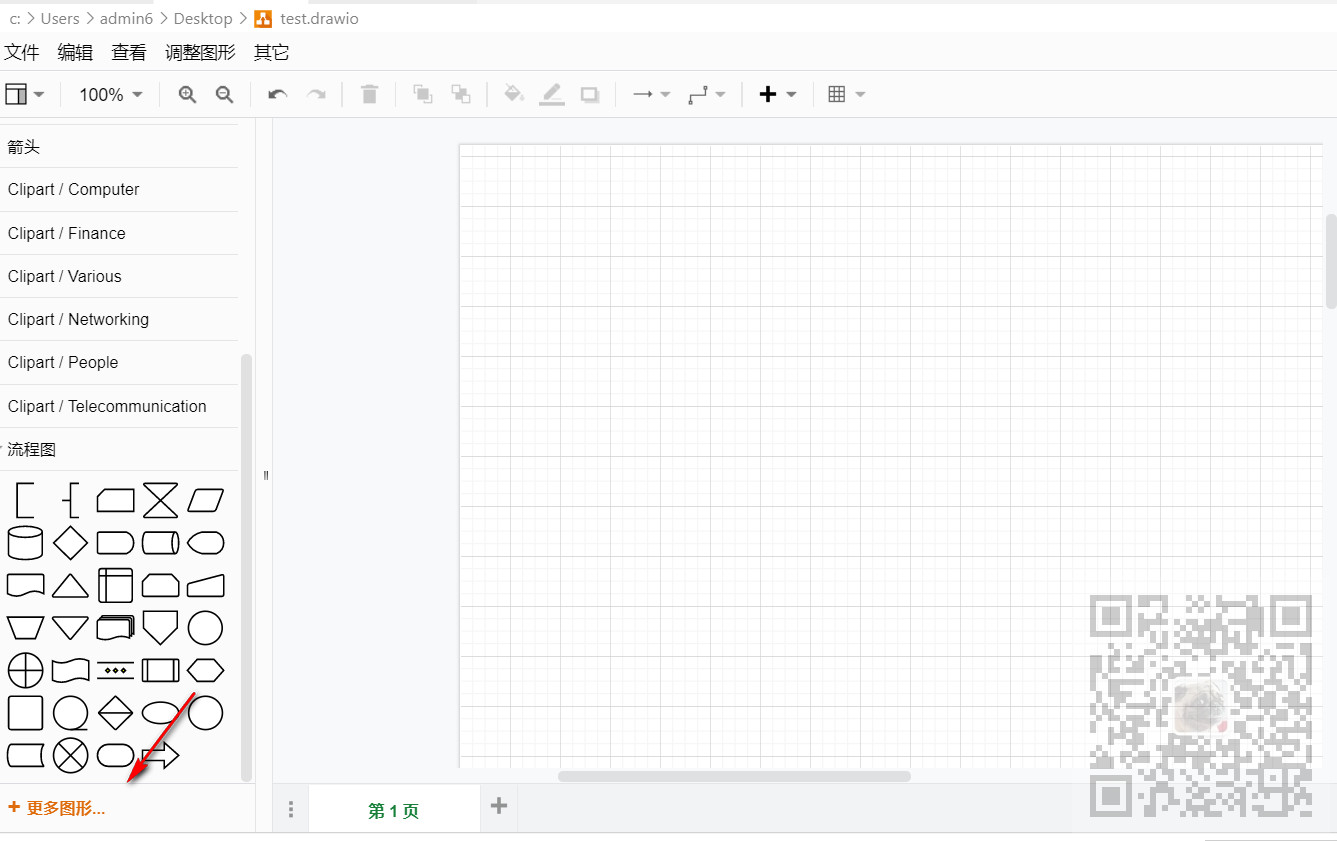Open the insert plus dropdown
The height and width of the screenshot is (841, 1337).
[x=777, y=94]
